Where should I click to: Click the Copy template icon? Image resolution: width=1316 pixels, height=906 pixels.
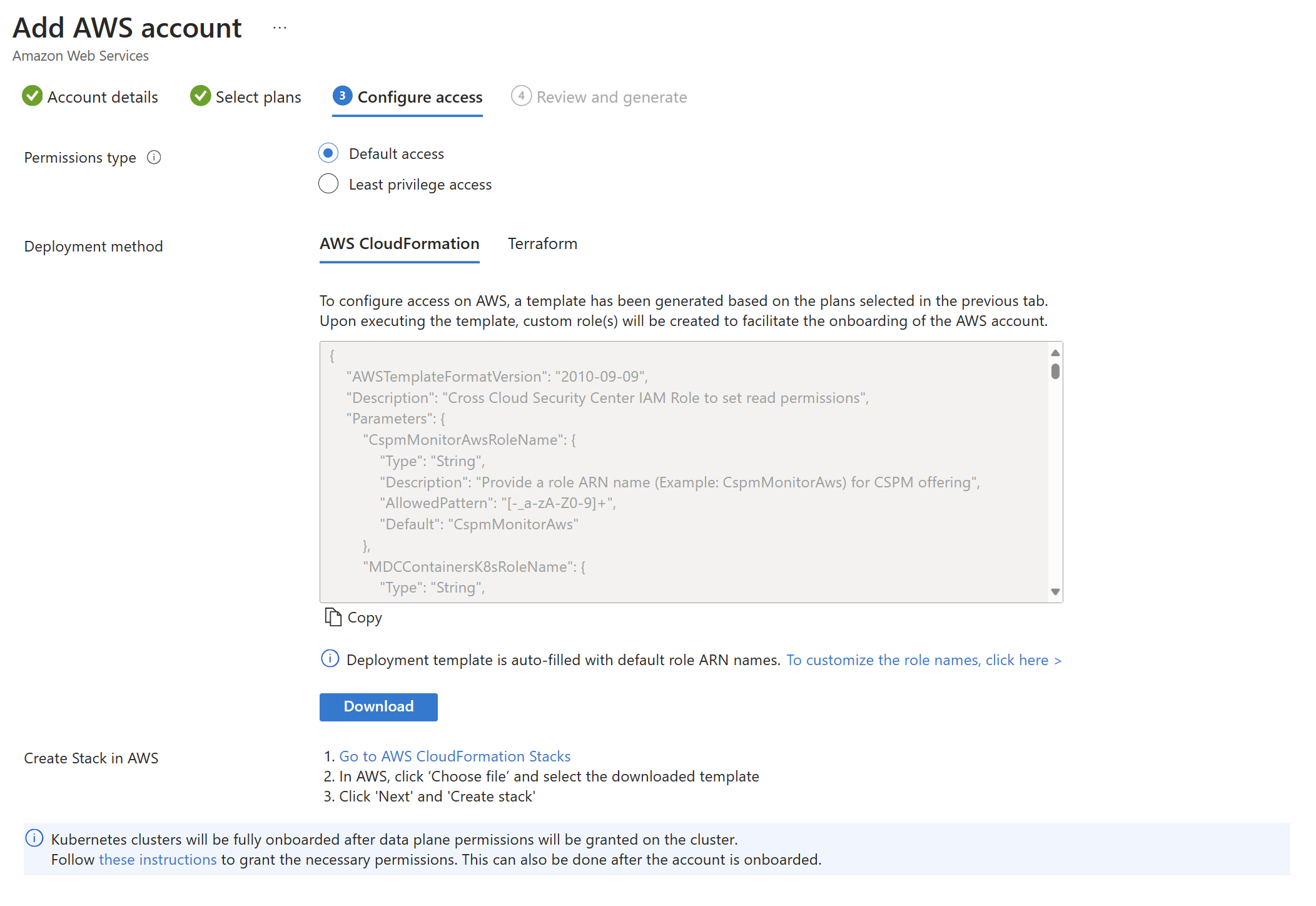[x=333, y=618]
